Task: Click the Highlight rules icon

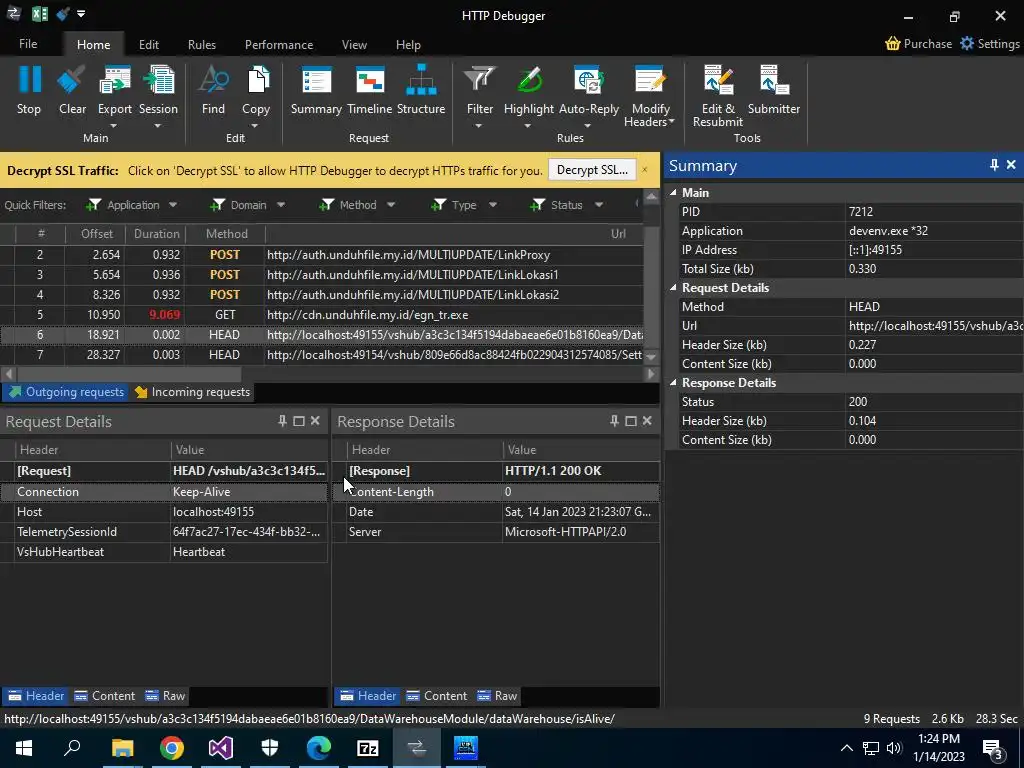Action: pyautogui.click(x=528, y=80)
